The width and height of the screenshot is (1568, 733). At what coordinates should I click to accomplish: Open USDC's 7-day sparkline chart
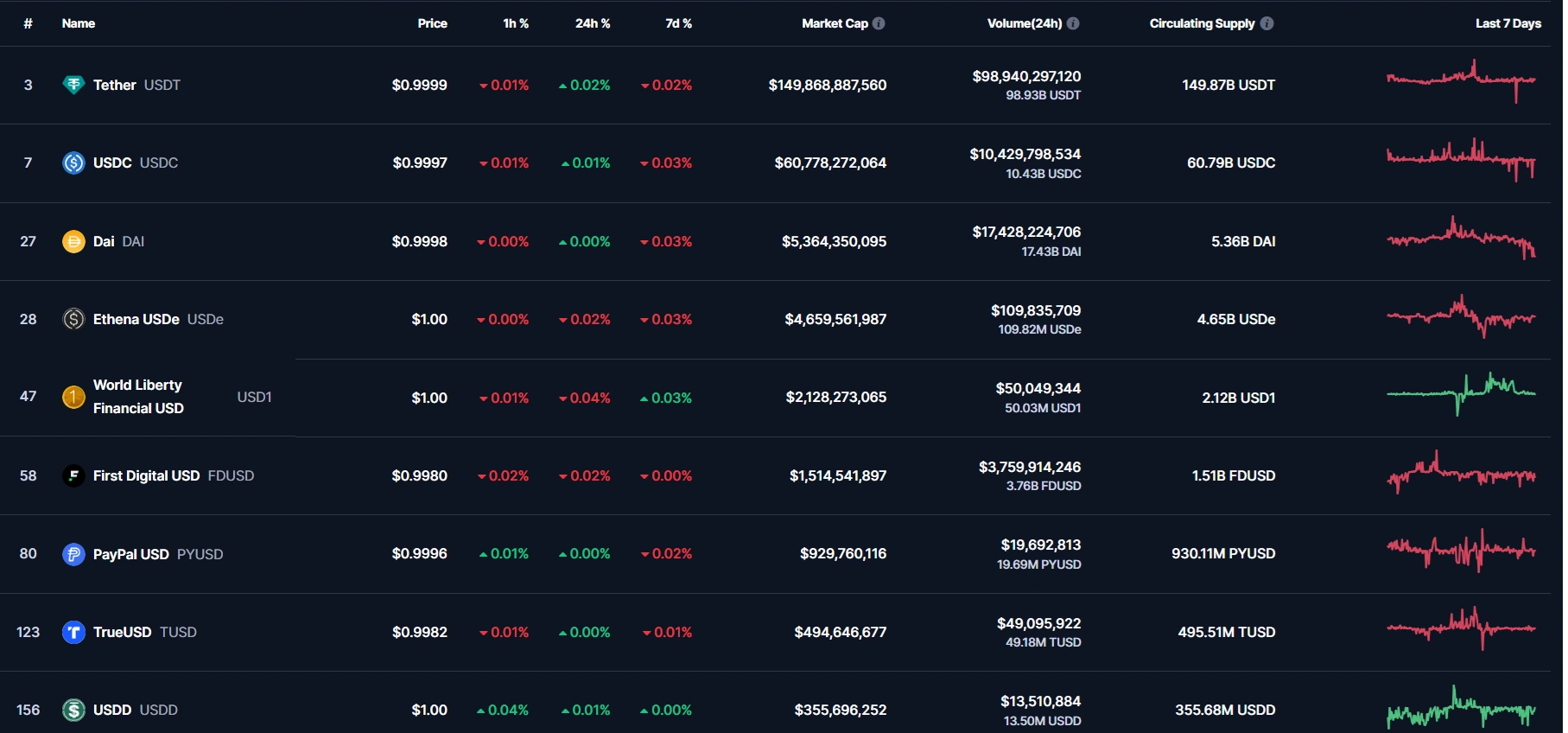point(1461,159)
